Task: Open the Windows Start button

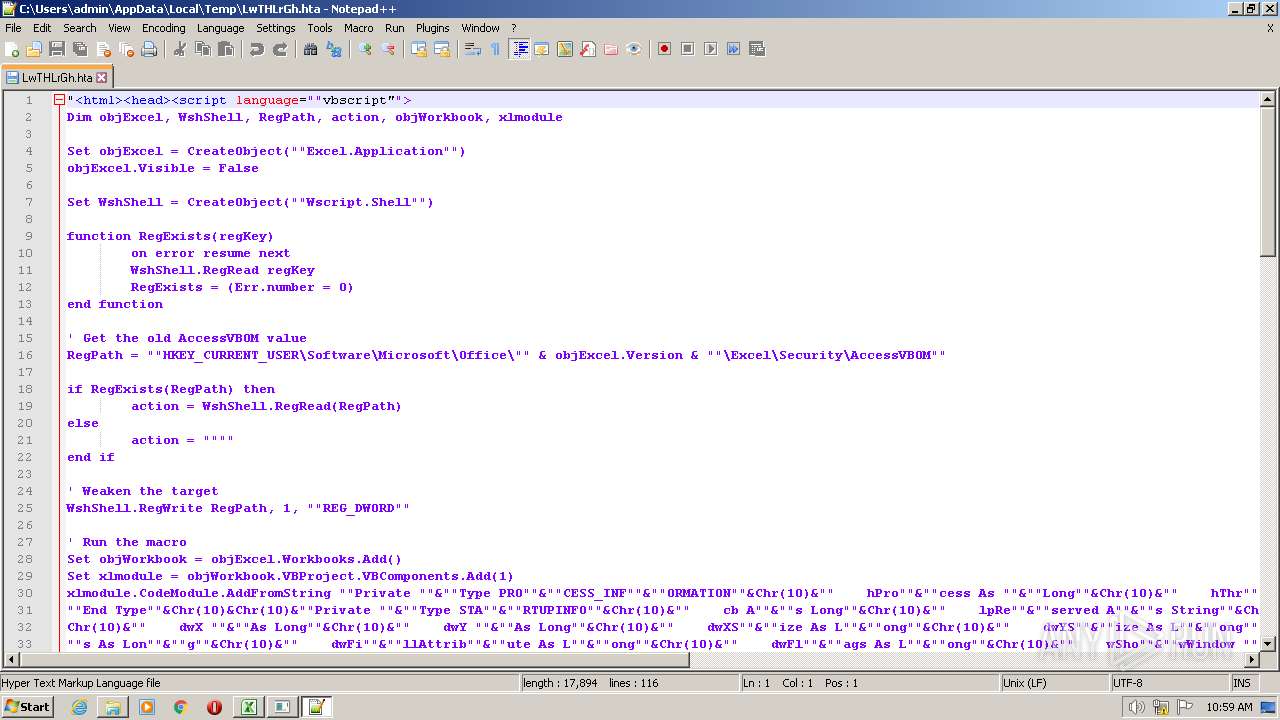Action: click(27, 707)
